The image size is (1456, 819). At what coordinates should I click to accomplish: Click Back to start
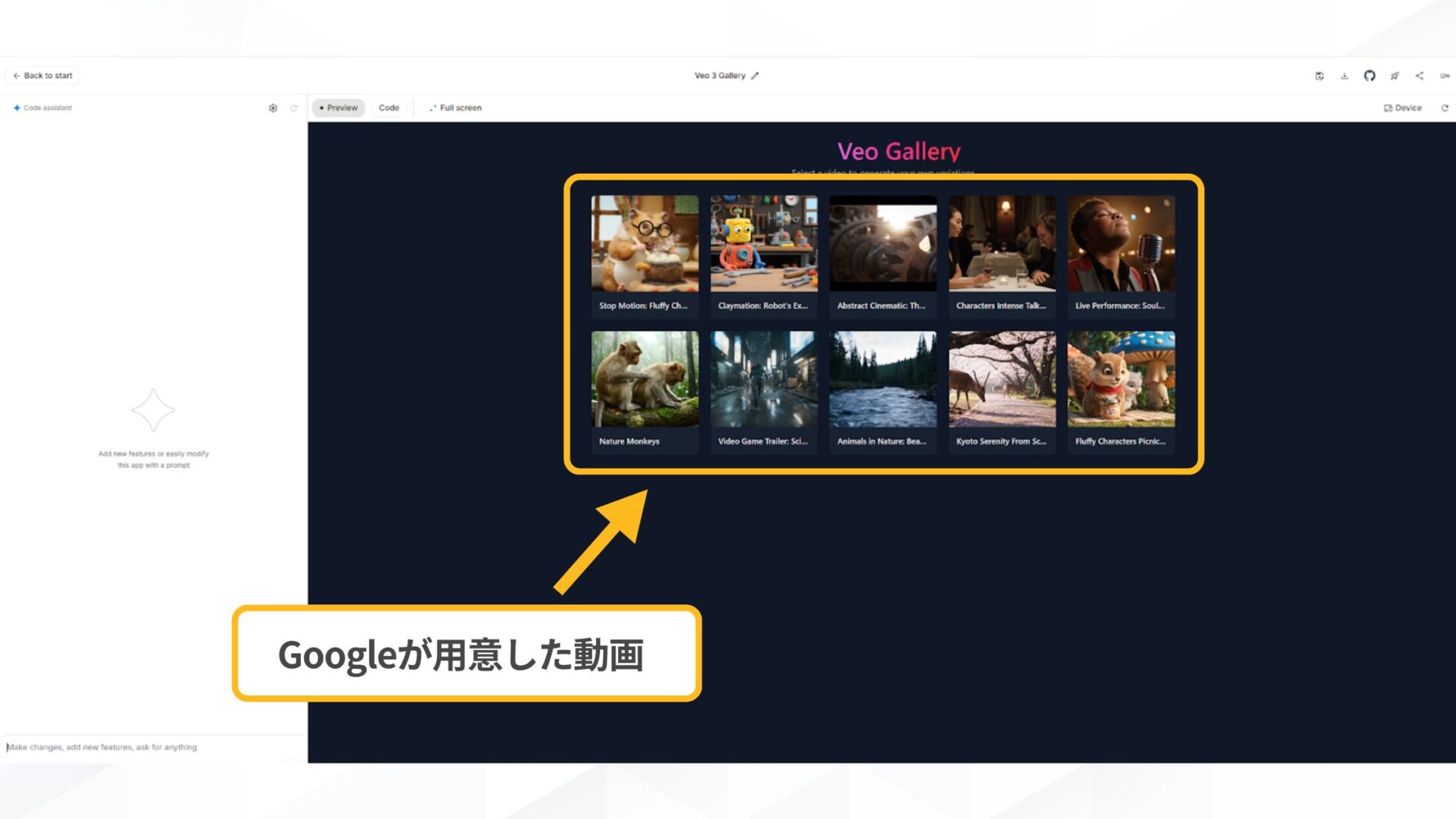[x=42, y=75]
